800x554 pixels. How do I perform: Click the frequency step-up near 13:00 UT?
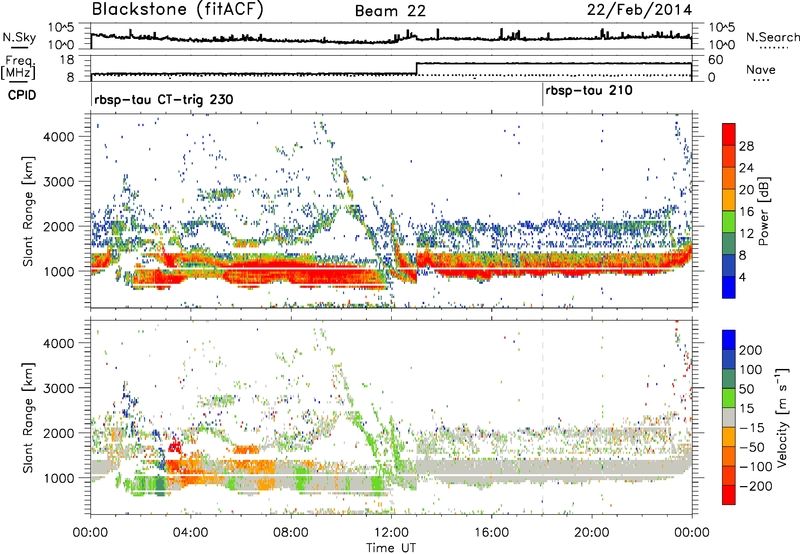[417, 68]
